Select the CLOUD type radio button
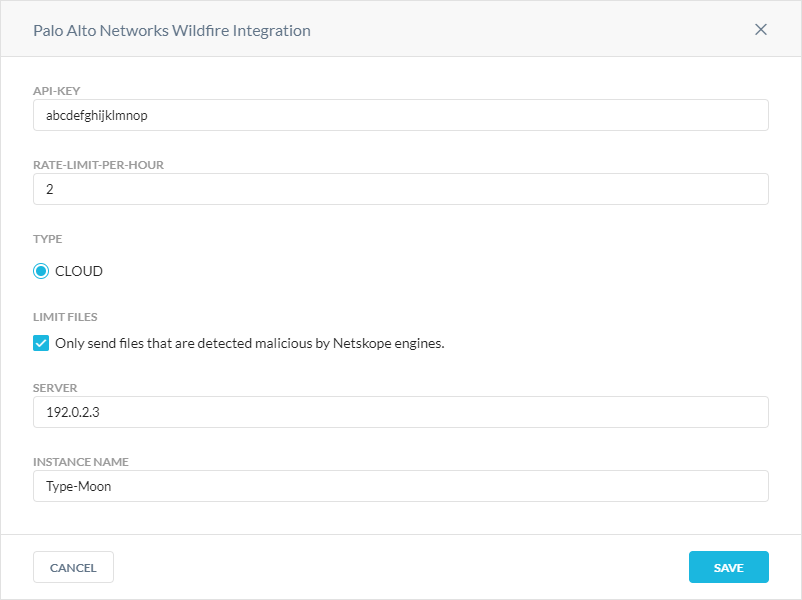Viewport: 802px width, 600px height. pyautogui.click(x=41, y=271)
